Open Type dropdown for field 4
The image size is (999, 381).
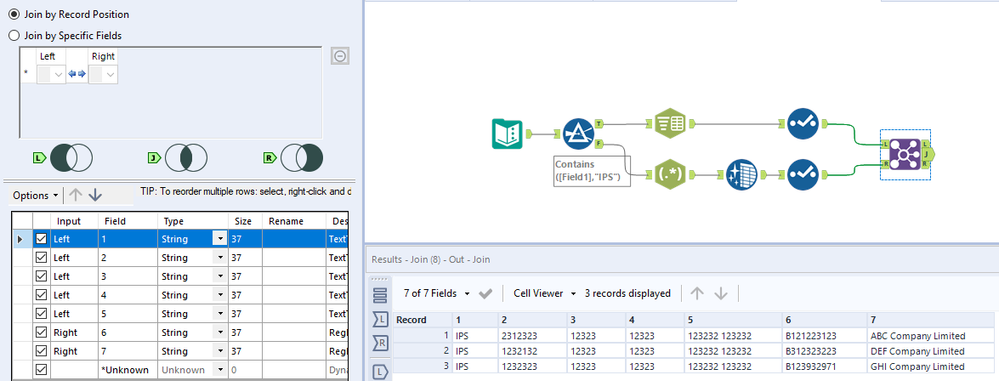[220, 295]
